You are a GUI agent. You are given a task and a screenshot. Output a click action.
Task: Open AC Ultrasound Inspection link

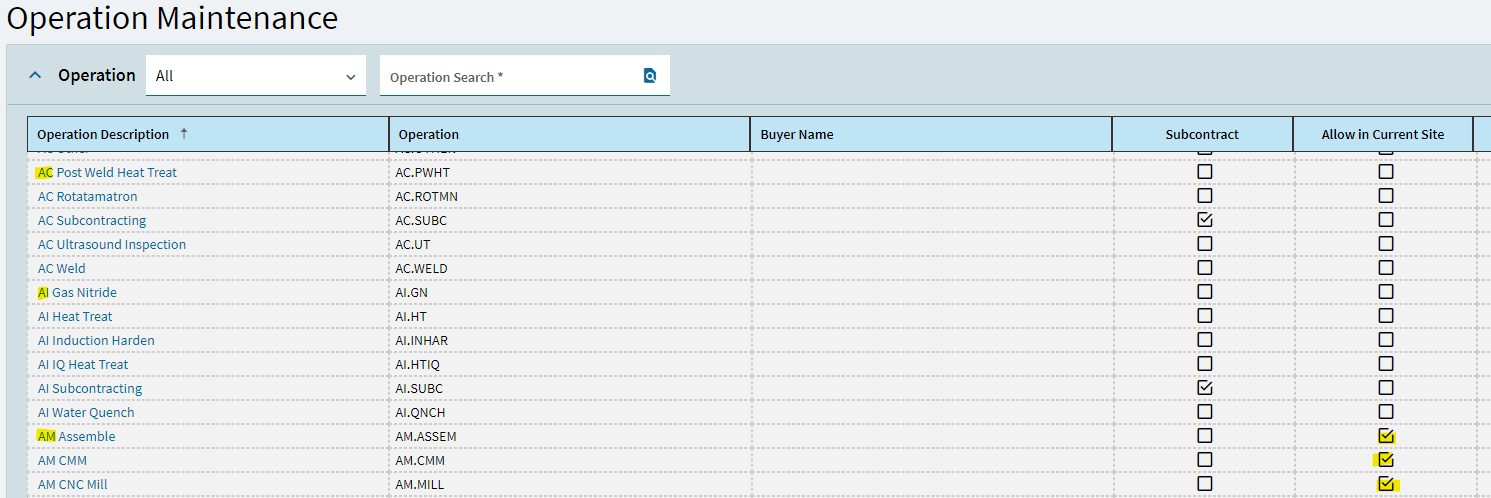[x=112, y=244]
